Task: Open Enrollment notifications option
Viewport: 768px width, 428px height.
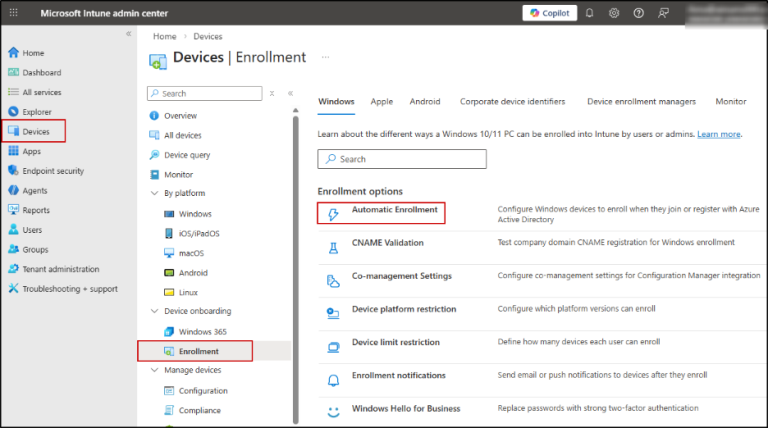Action: click(x=399, y=376)
